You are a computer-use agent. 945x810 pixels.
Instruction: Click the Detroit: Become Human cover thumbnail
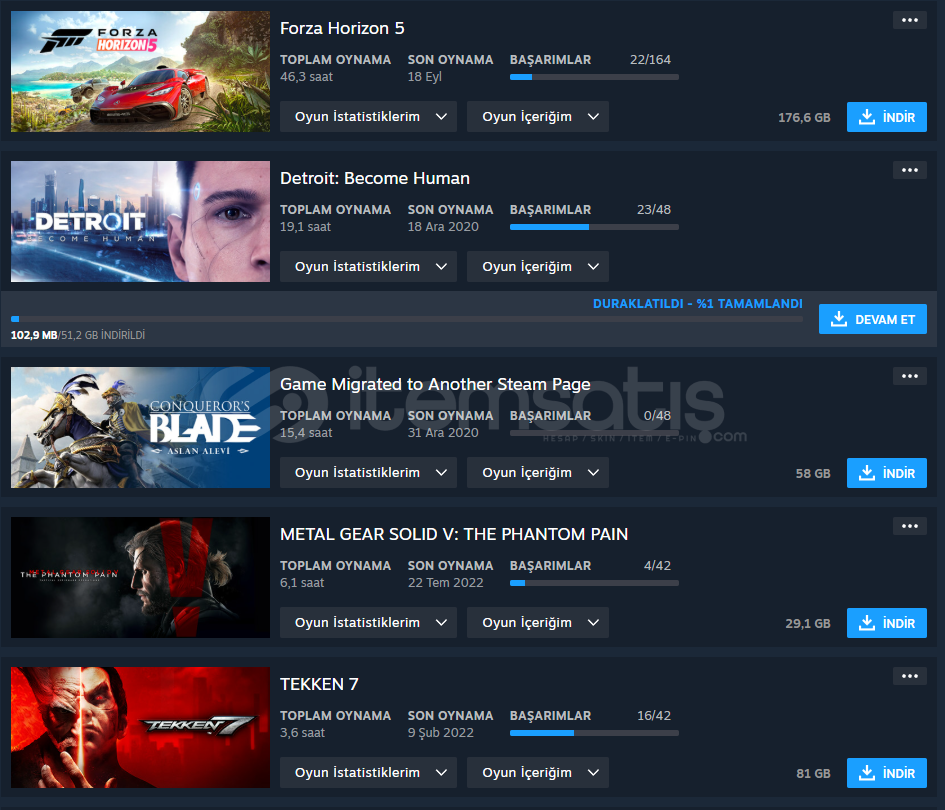(x=140, y=221)
